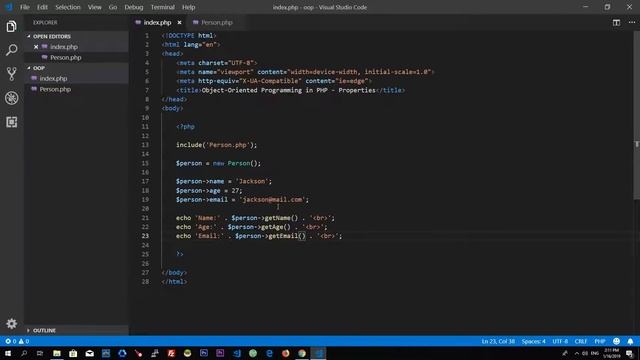Open the Debug menu
Image resolution: width=640 pixels, height=360 pixels.
tap(134, 7)
